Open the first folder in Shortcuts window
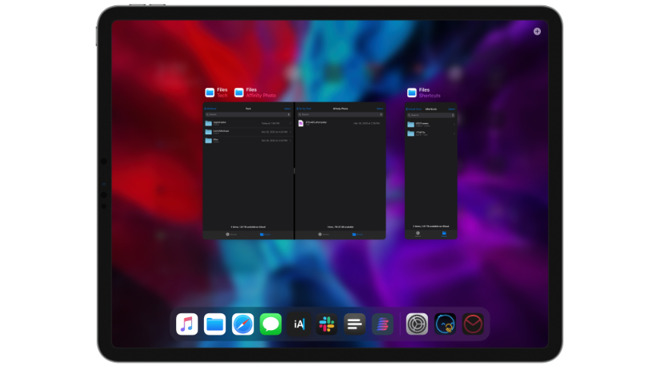Viewport: 660px width, 368px height. [431, 125]
